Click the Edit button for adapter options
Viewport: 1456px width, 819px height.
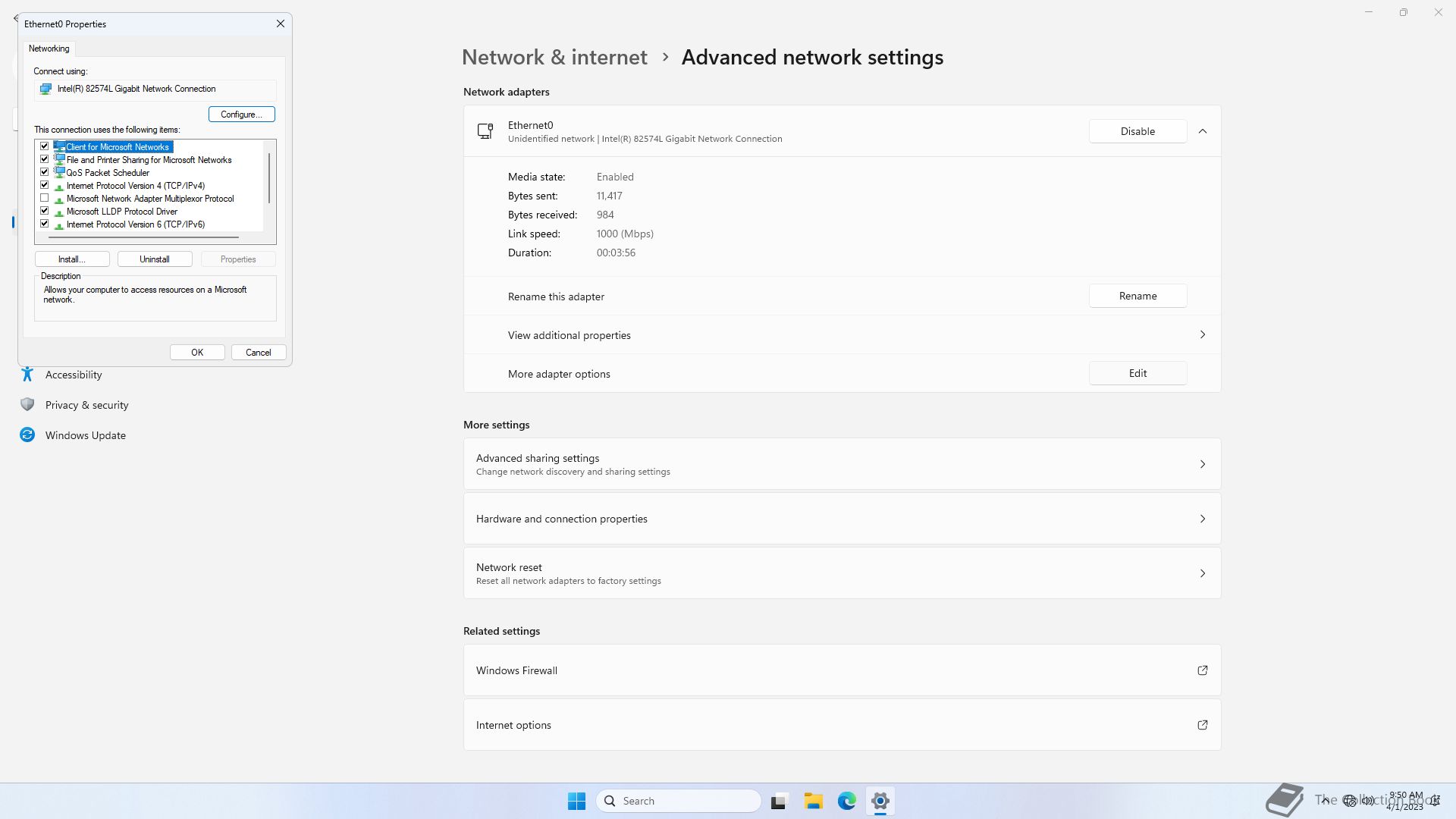pos(1137,373)
